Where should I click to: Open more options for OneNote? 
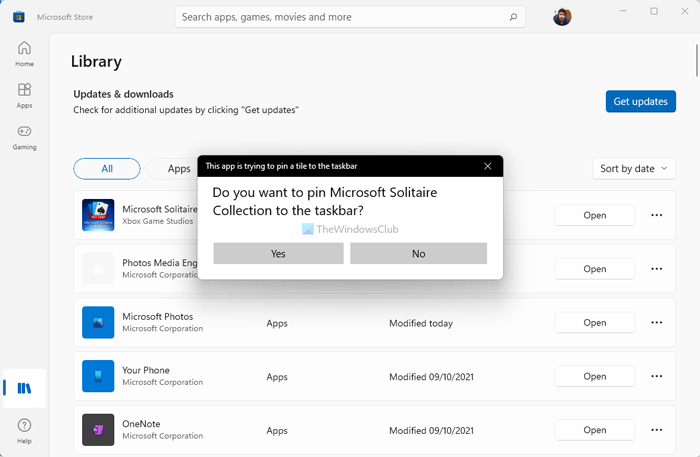pos(657,430)
